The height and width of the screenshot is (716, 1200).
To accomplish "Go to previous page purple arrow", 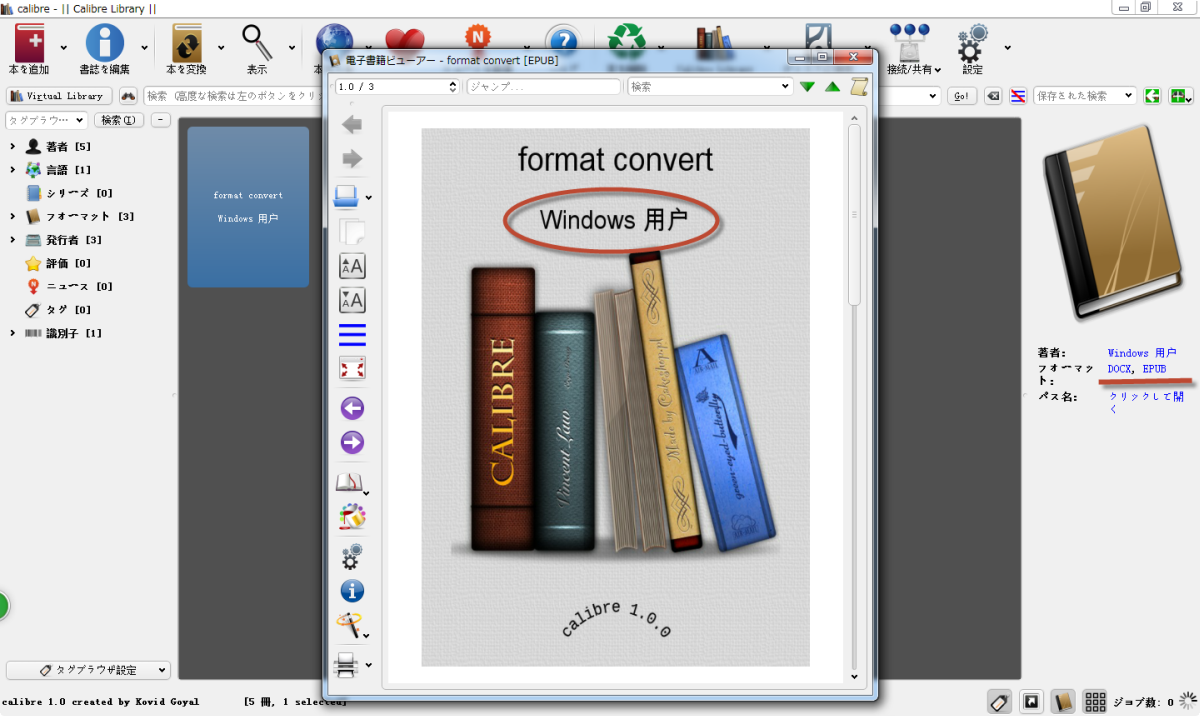I will (x=352, y=408).
